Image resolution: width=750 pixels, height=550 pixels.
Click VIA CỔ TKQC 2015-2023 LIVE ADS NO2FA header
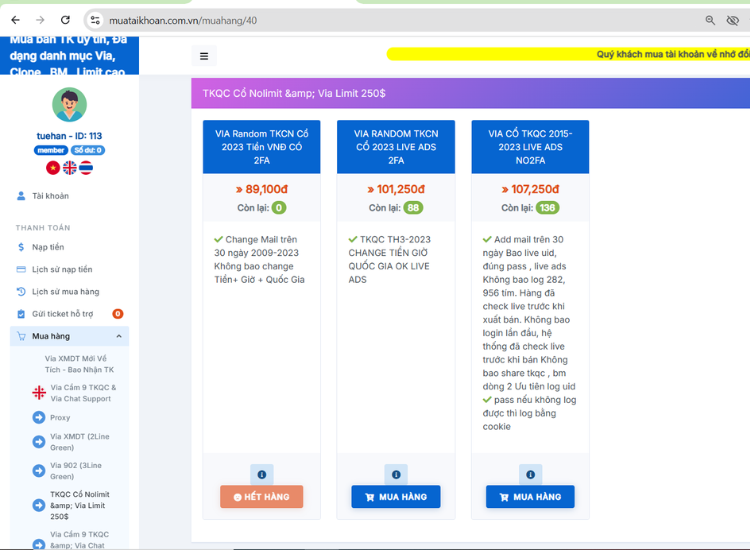pos(530,147)
